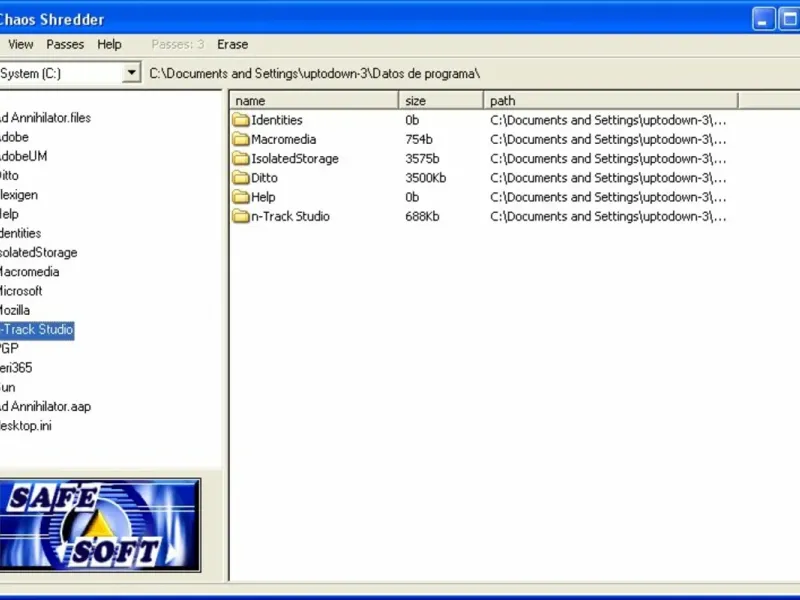Click the n-Track Studio folder icon in list
The image size is (800, 600).
pos(241,216)
